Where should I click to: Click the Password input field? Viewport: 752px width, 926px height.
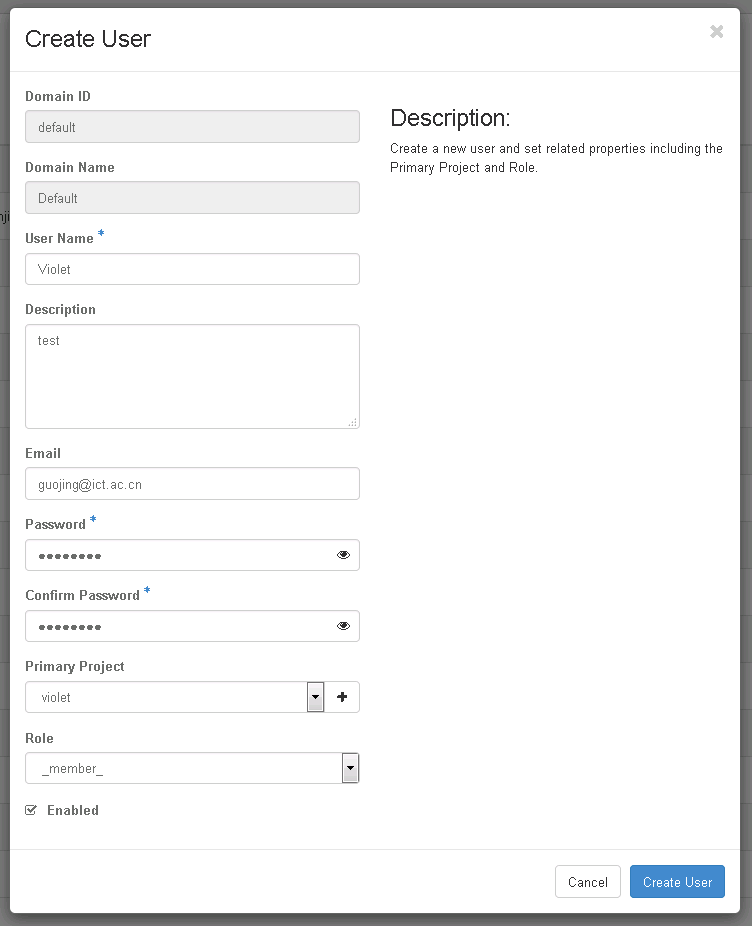coord(193,555)
